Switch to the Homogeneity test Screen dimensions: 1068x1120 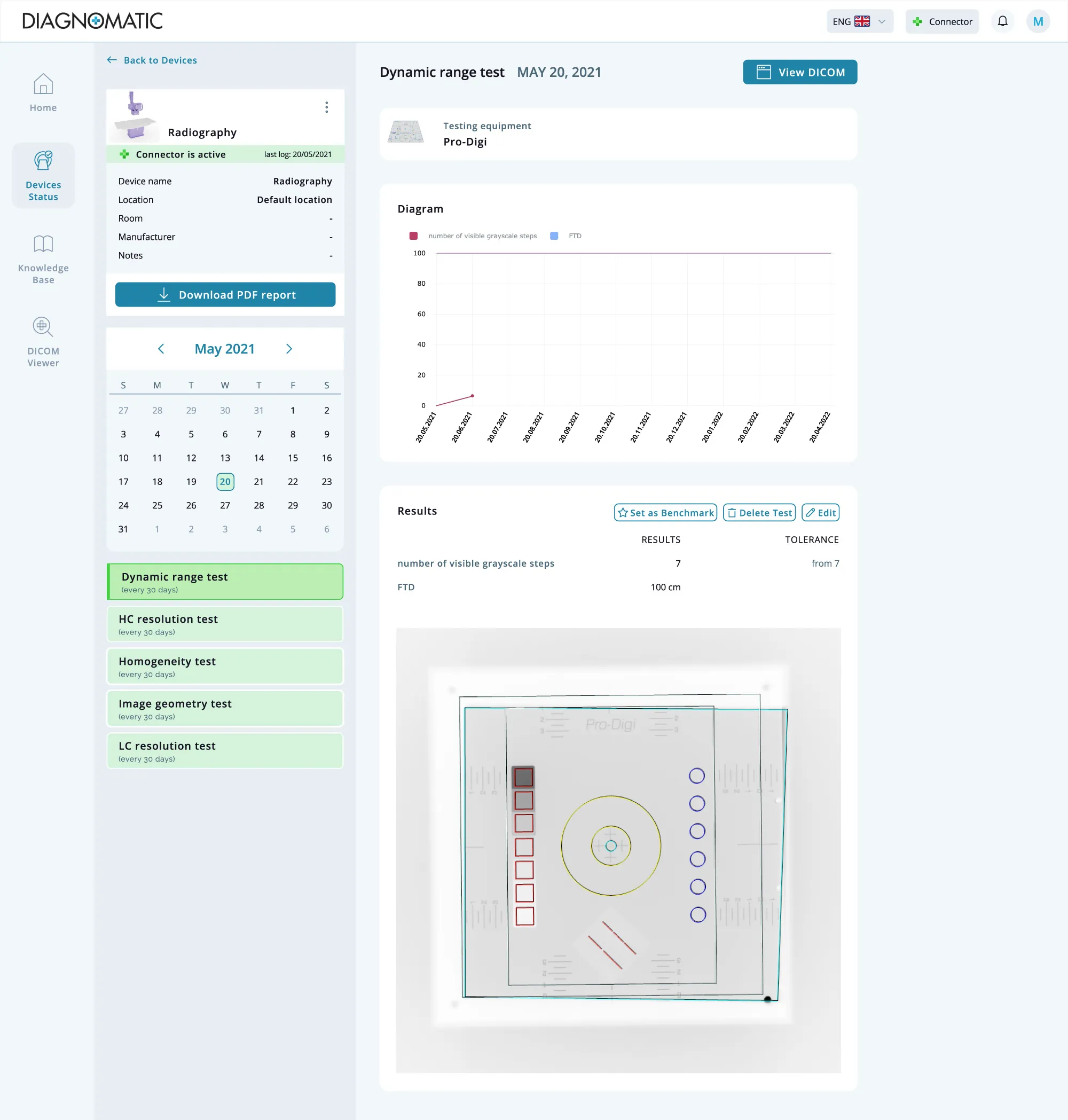coord(225,666)
